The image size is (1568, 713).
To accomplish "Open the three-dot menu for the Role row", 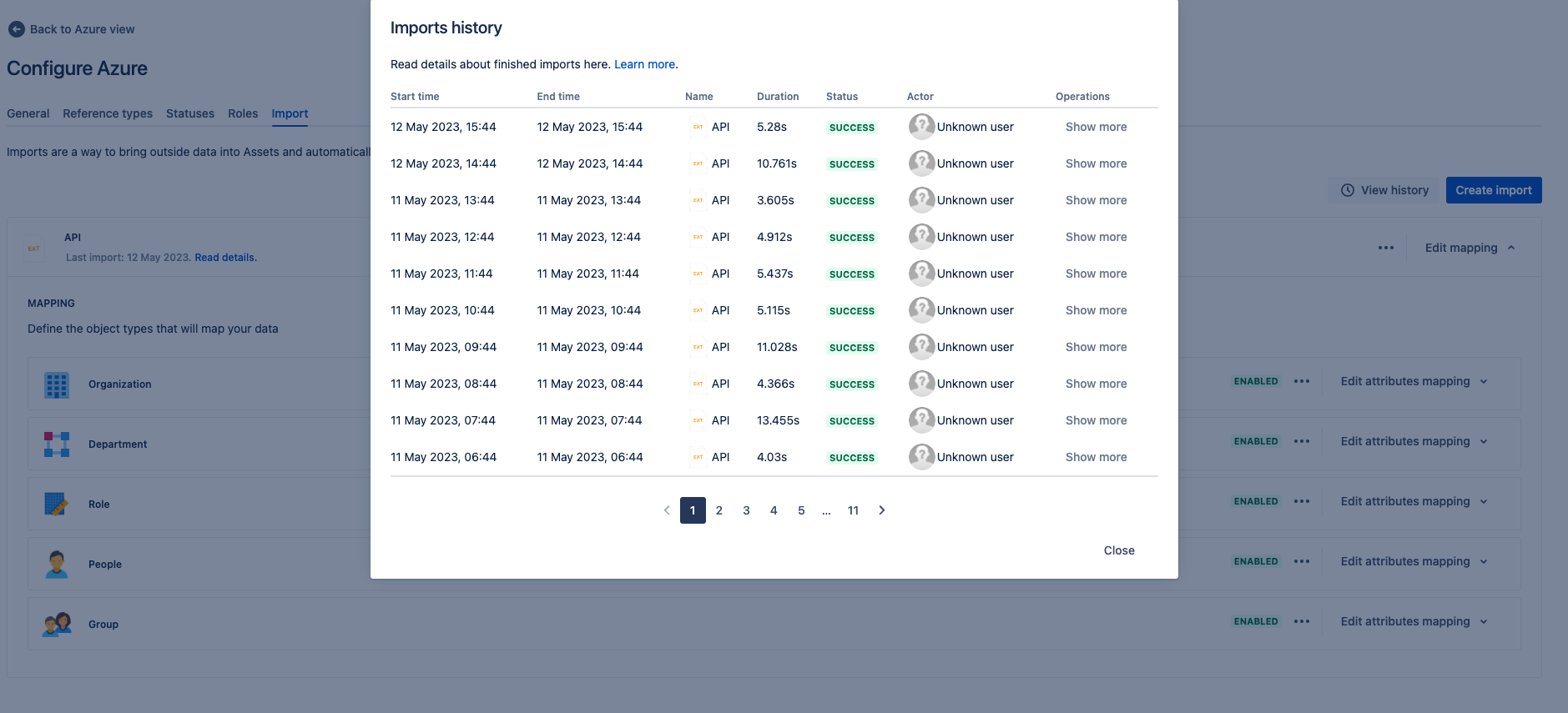I will (1302, 501).
